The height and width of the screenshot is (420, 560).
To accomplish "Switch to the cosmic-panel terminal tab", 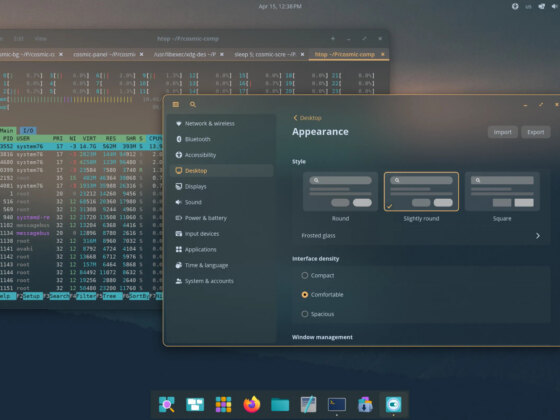I will 104,54.
